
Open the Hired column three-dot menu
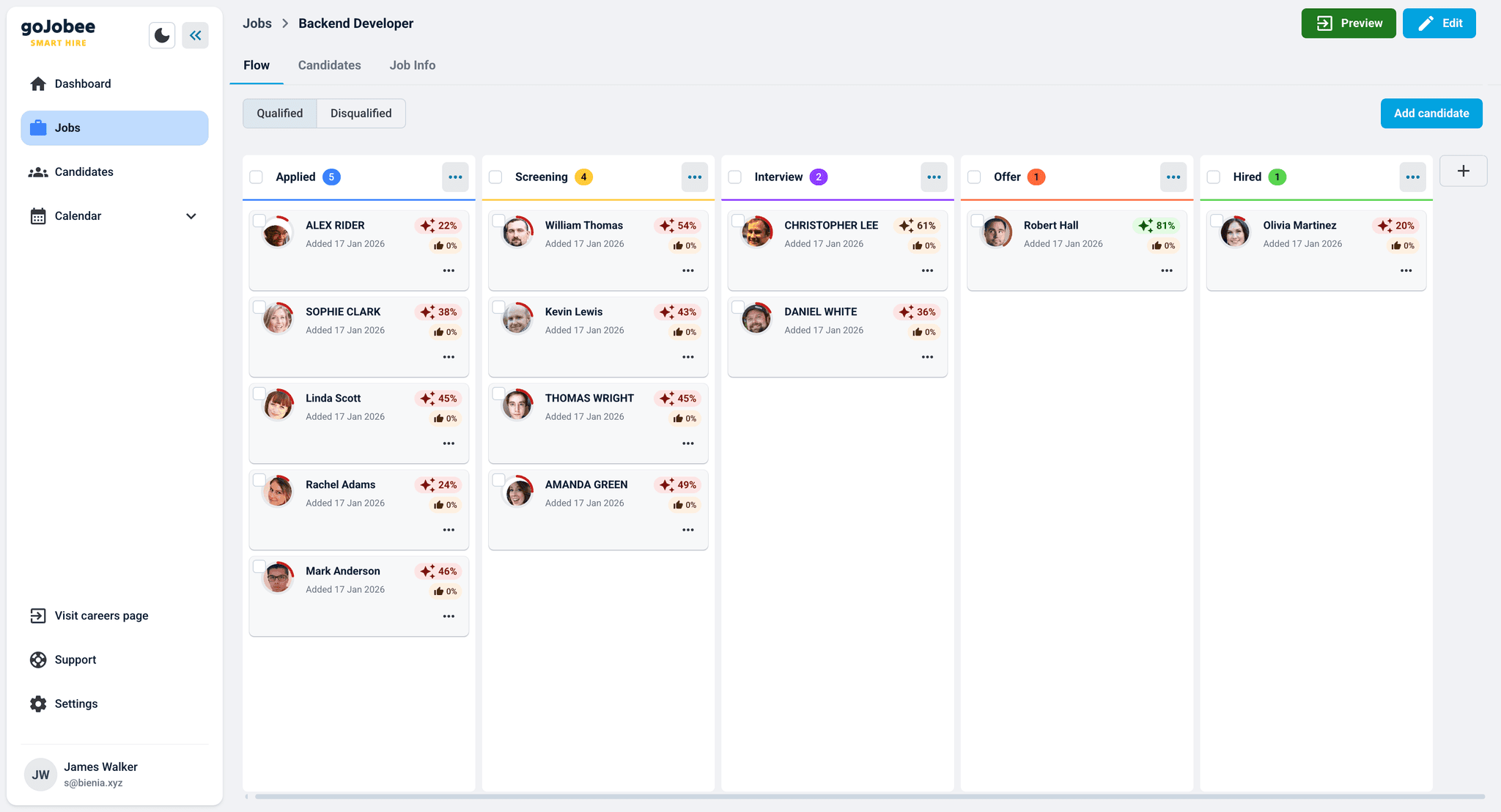[1412, 177]
